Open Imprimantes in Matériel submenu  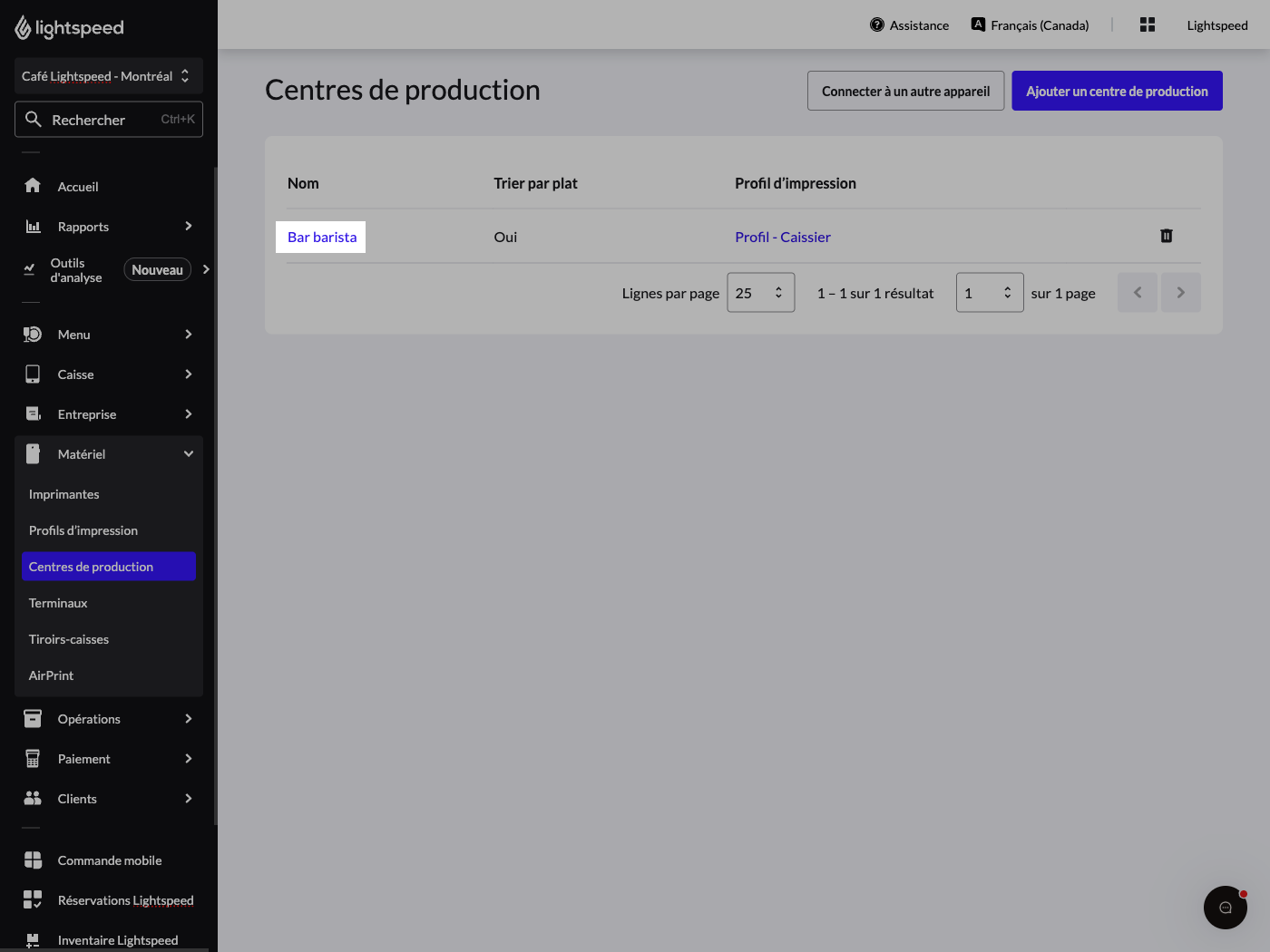[x=109, y=494]
